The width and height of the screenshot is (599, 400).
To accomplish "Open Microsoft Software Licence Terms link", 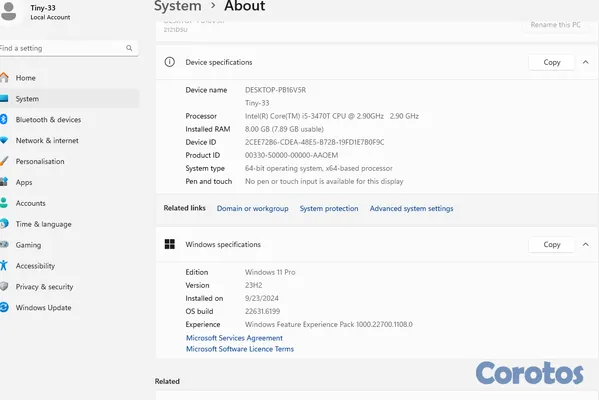I will click(x=240, y=349).
